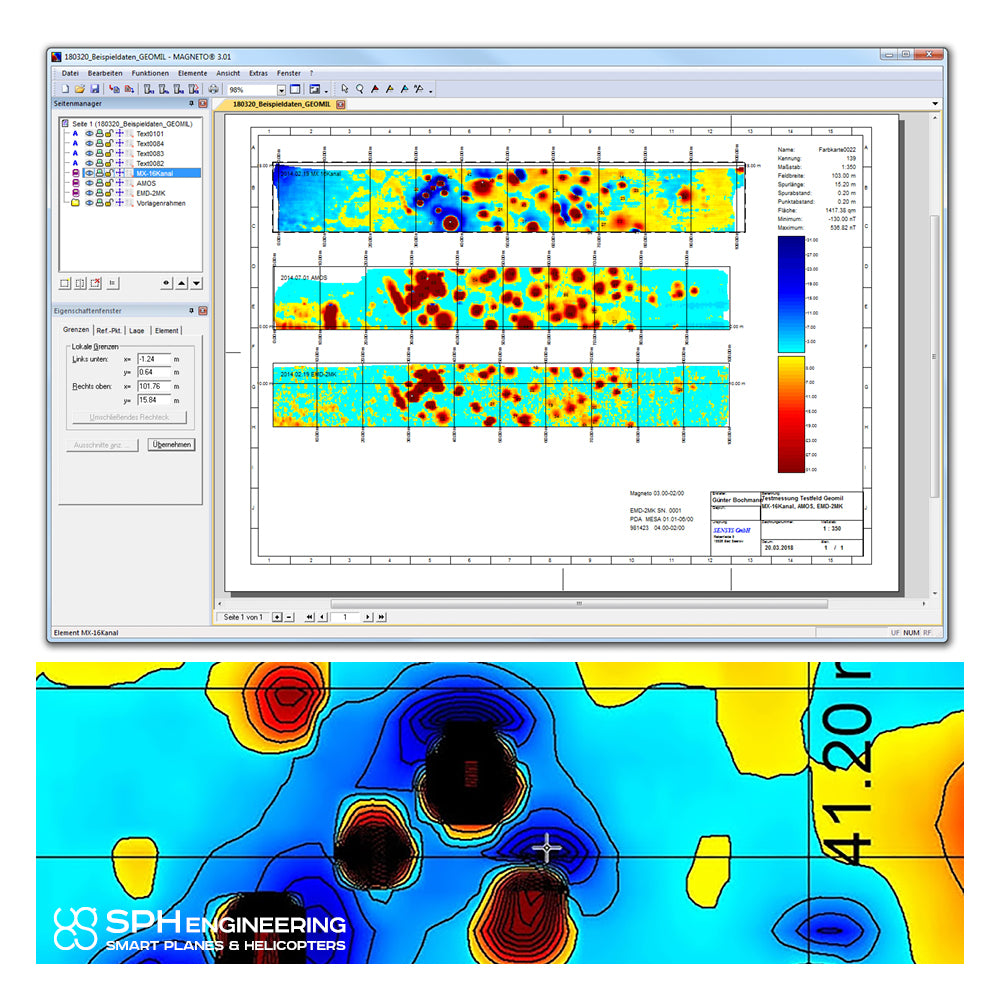Select the arrow pointer tool

click(344, 89)
